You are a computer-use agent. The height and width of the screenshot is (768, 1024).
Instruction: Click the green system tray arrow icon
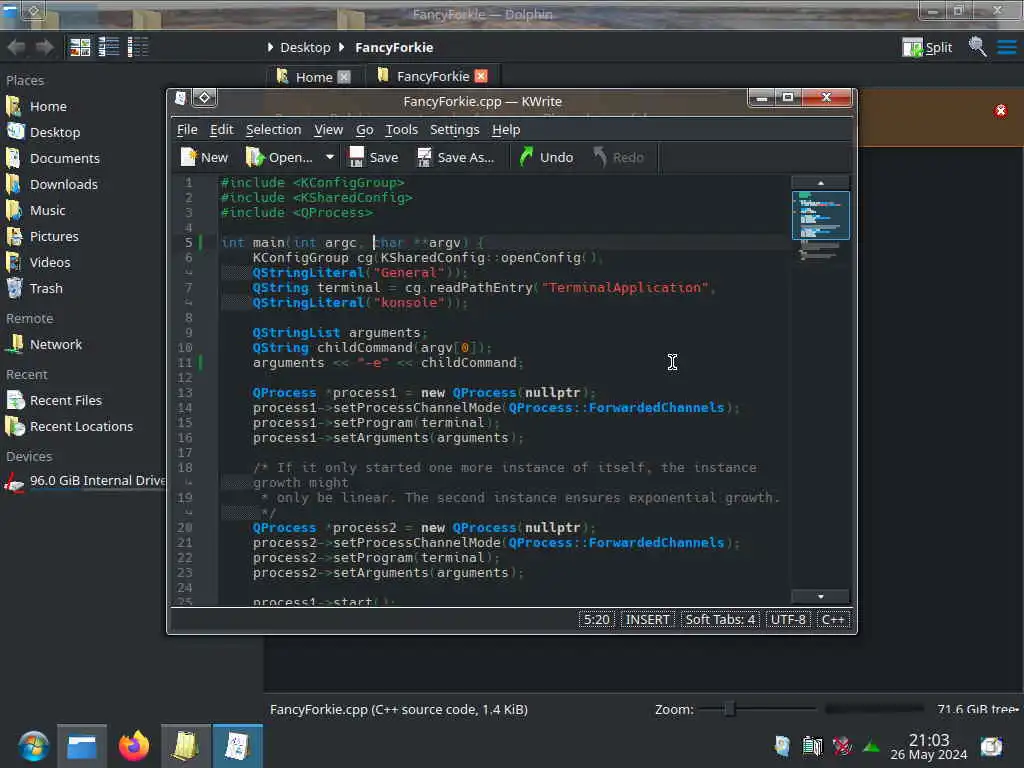tap(871, 746)
